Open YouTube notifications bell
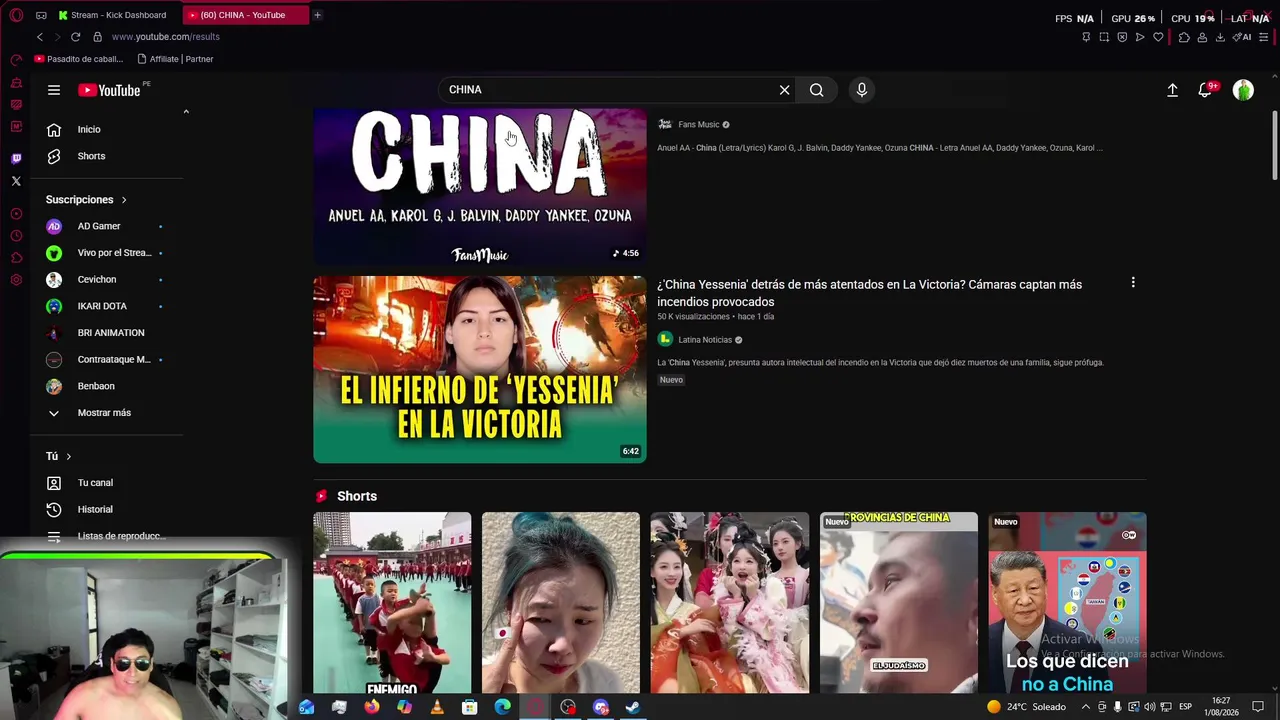Viewport: 1280px width, 720px height. coord(1206,90)
